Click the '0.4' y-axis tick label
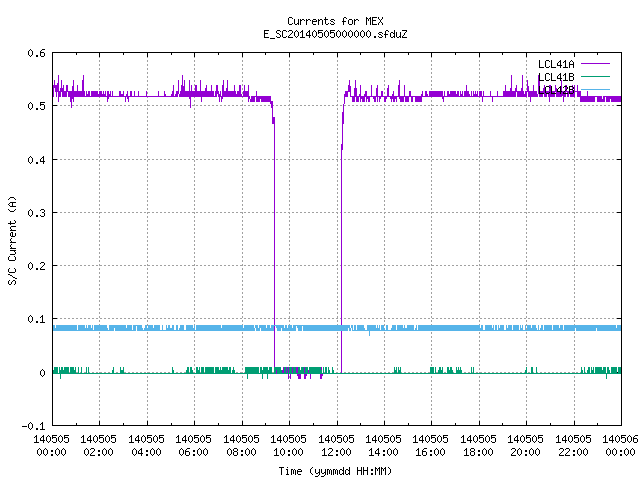 (x=36, y=160)
